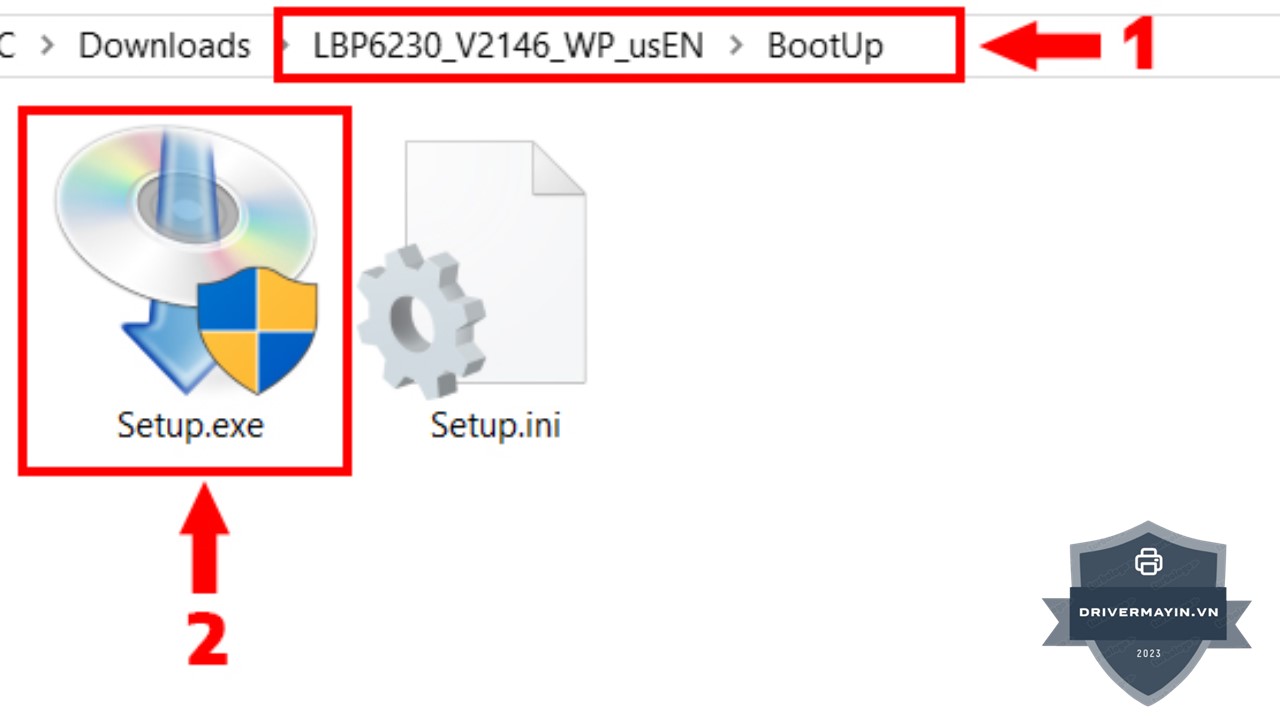
Task: Click the blue download arrow on Setup.exe
Action: pyautogui.click(x=165, y=350)
